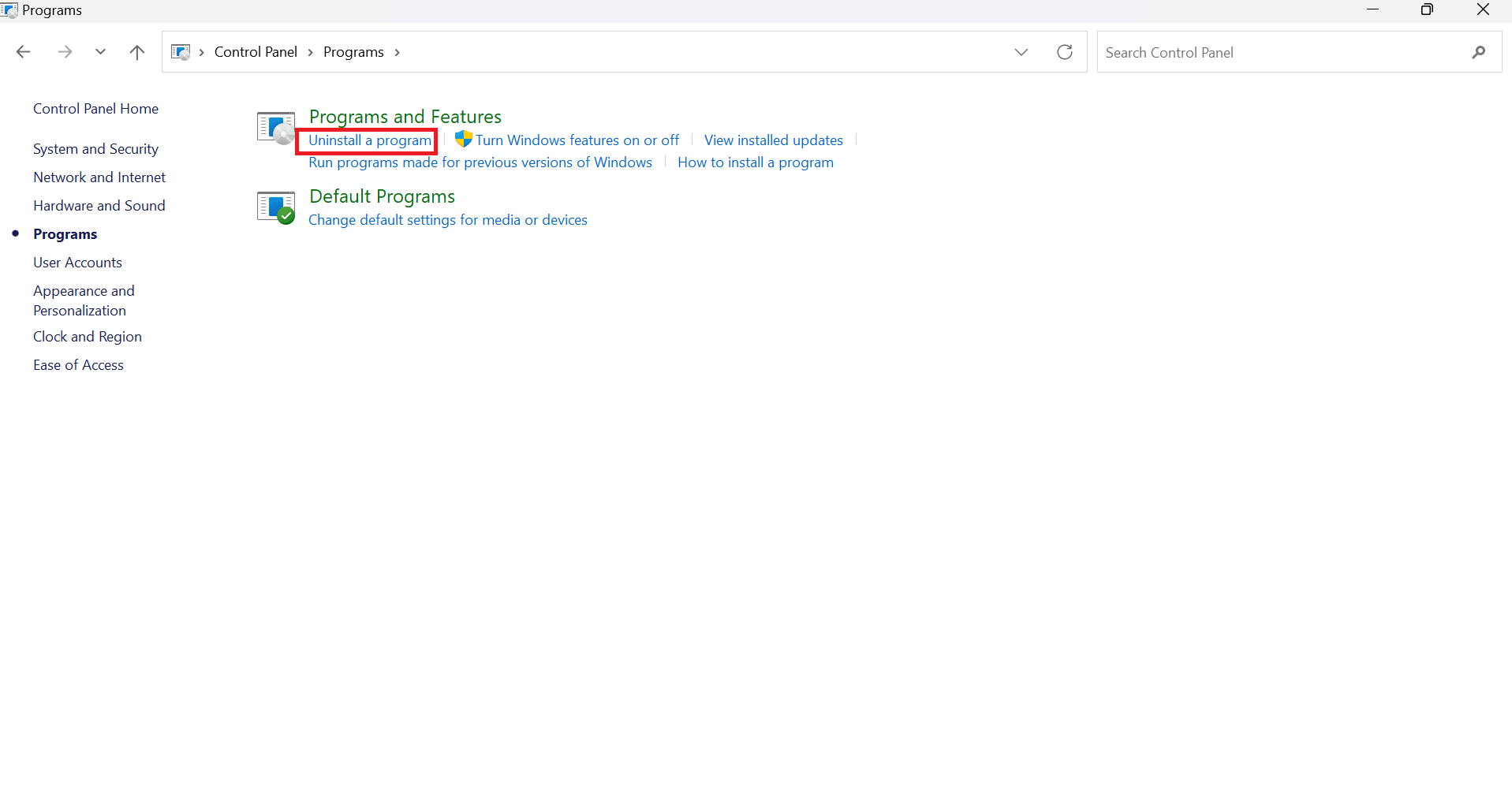Viewport: 1512px width, 791px height.
Task: Expand the chevron after Control Panel breadcrumb
Action: (311, 52)
